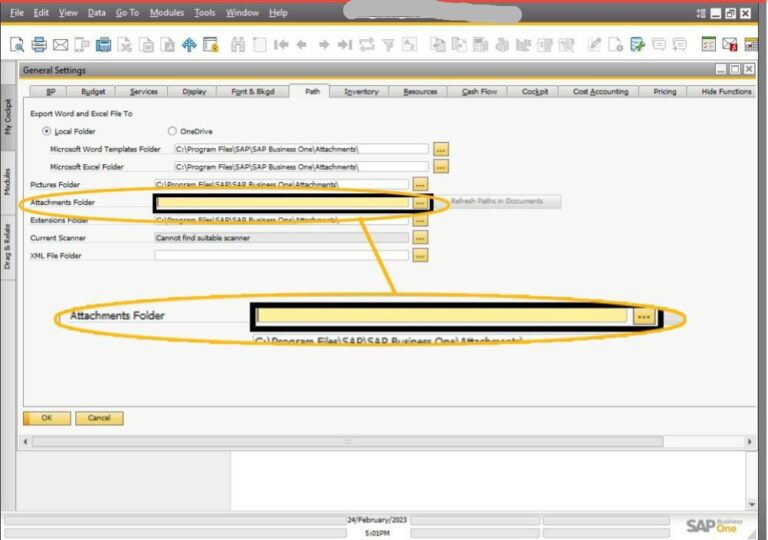Image resolution: width=768 pixels, height=540 pixels.
Task: Switch to the Display tab
Action: pyautogui.click(x=194, y=92)
